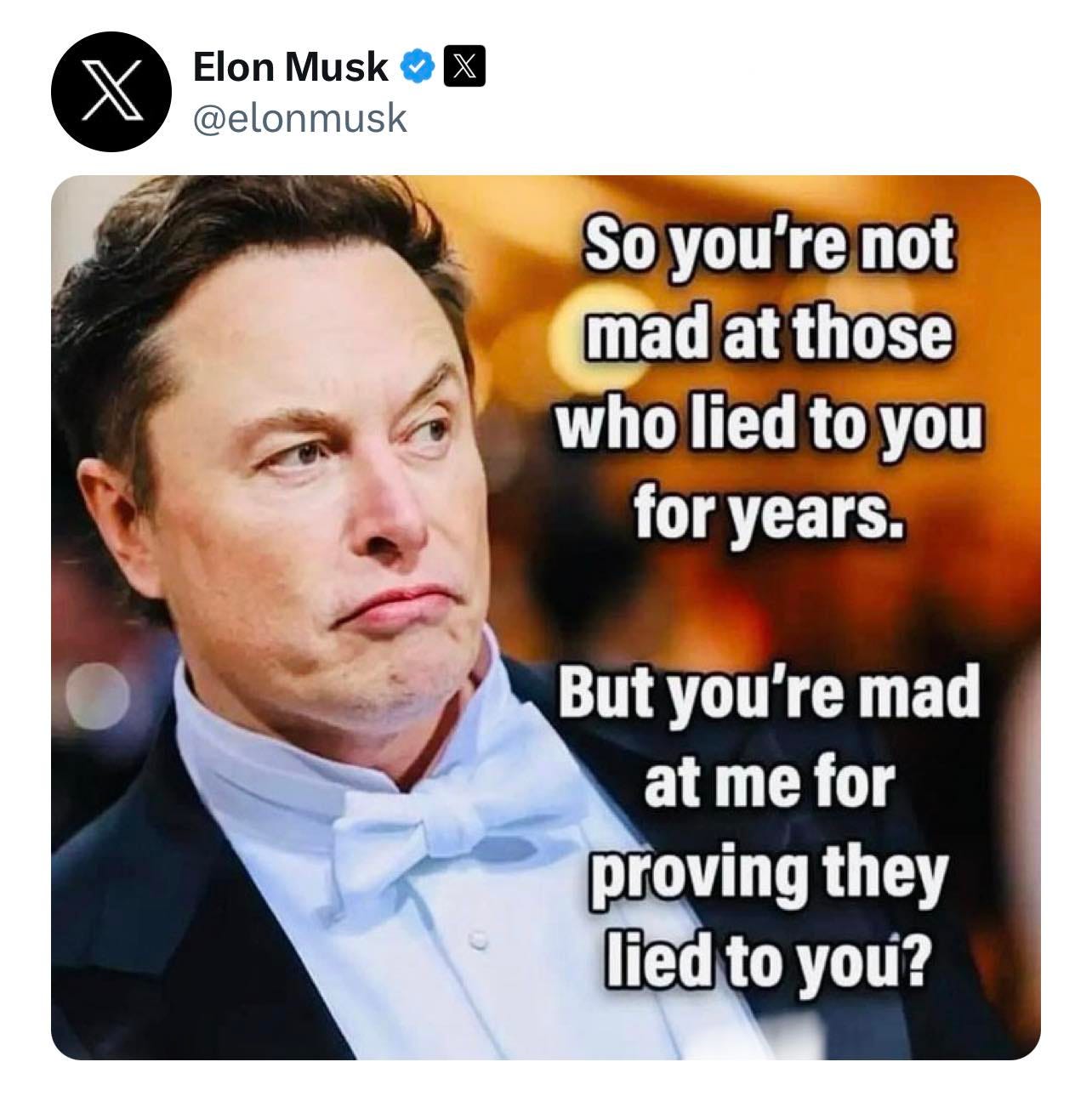
Task: Open the Elon Musk display name link
Action: 290,67
